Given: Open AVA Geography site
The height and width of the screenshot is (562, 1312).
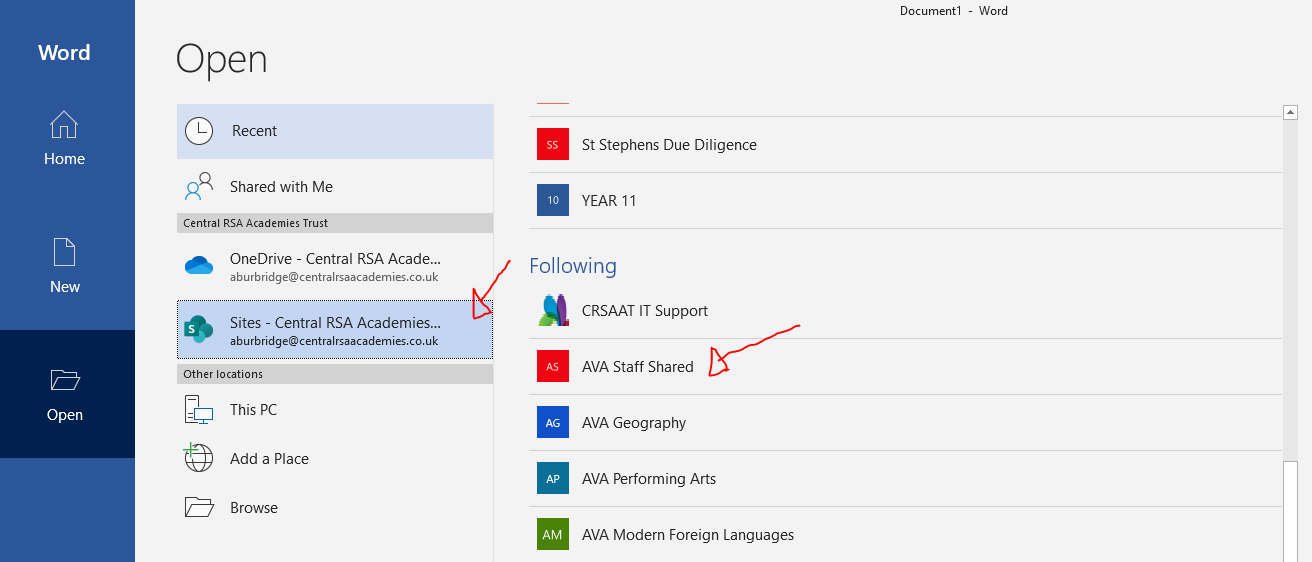Looking at the screenshot, I should [905, 423].
